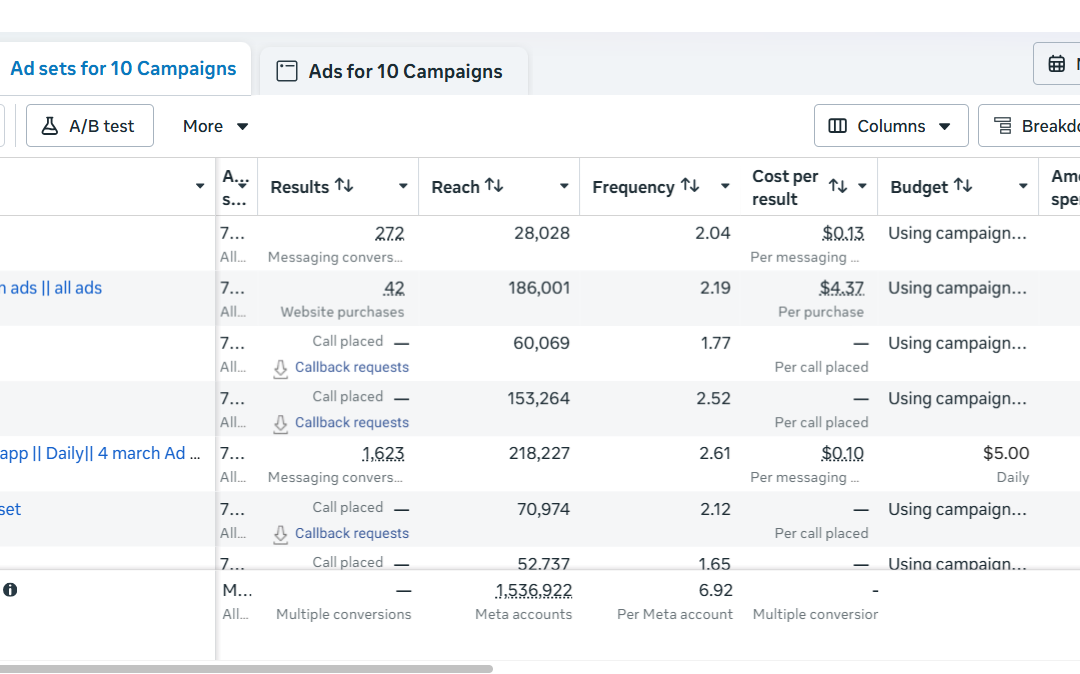Image resolution: width=1080 pixels, height=674 pixels.
Task: Open the Breakdown menu
Action: point(1029,126)
